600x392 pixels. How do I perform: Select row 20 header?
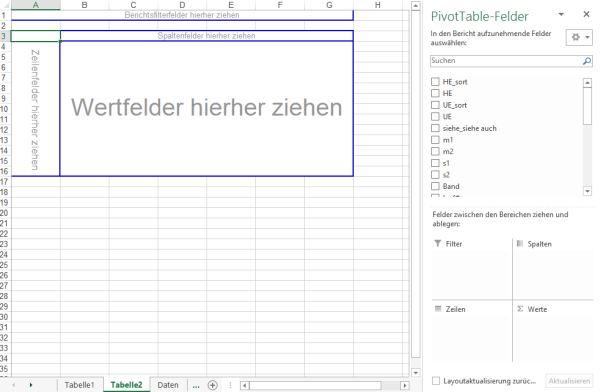click(x=4, y=213)
